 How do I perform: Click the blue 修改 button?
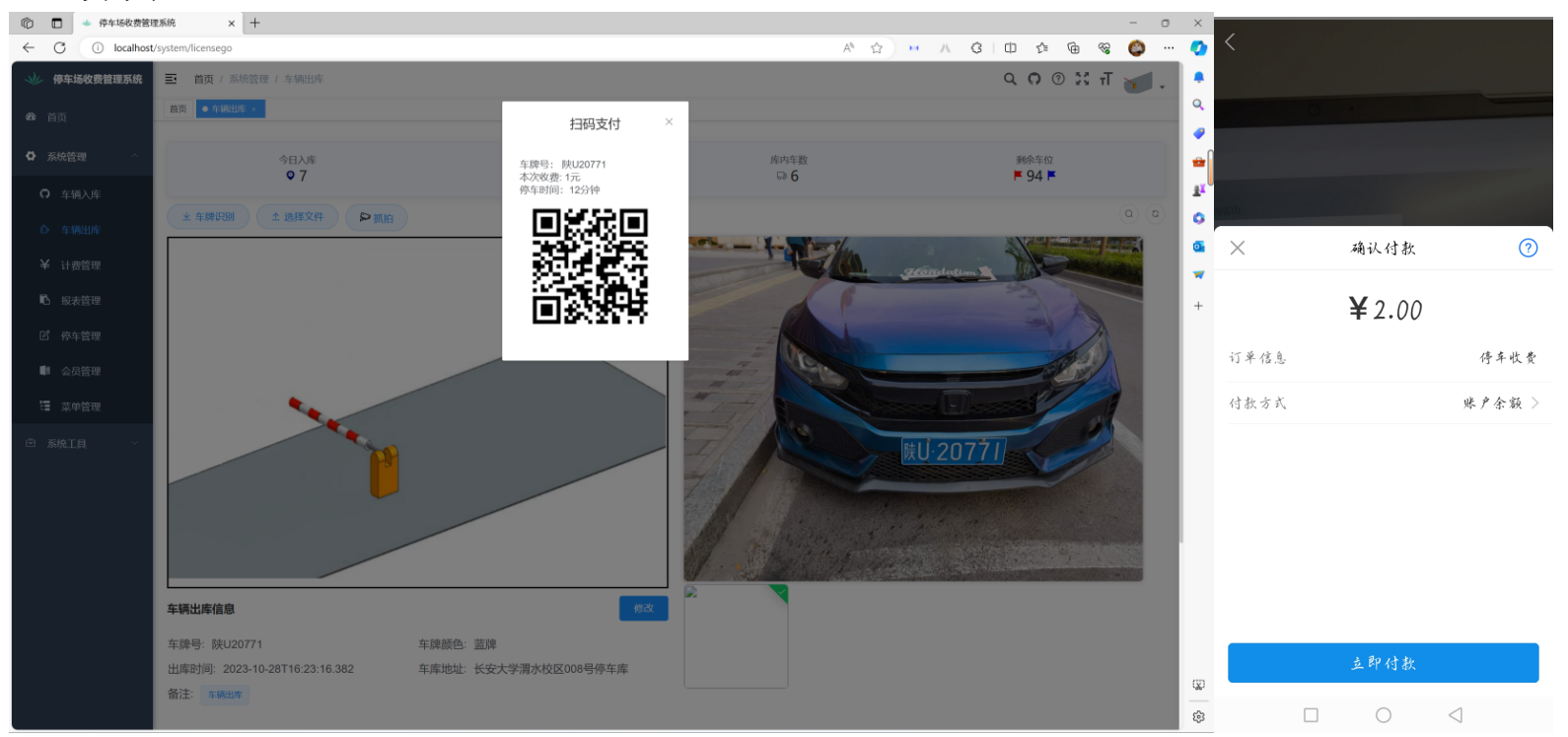644,609
